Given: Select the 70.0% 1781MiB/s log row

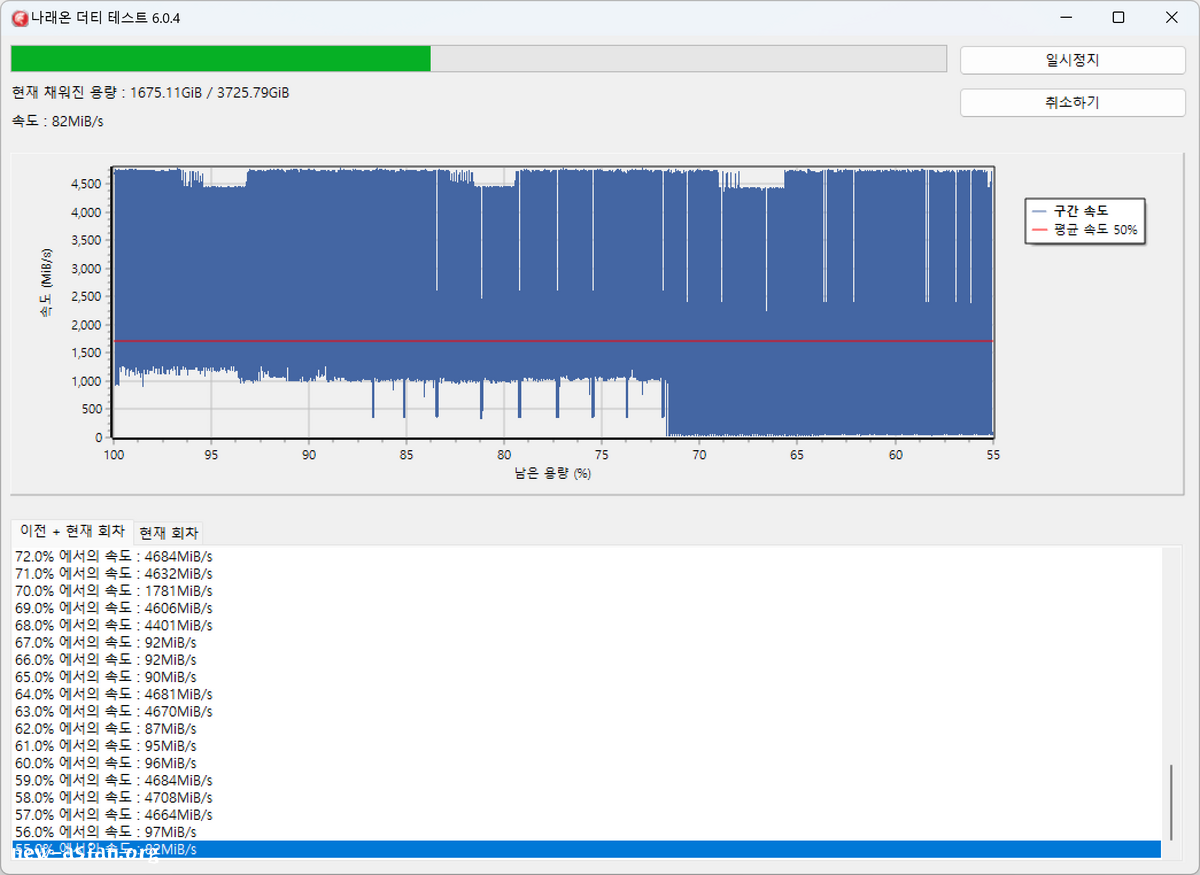Looking at the screenshot, I should [x=586, y=590].
